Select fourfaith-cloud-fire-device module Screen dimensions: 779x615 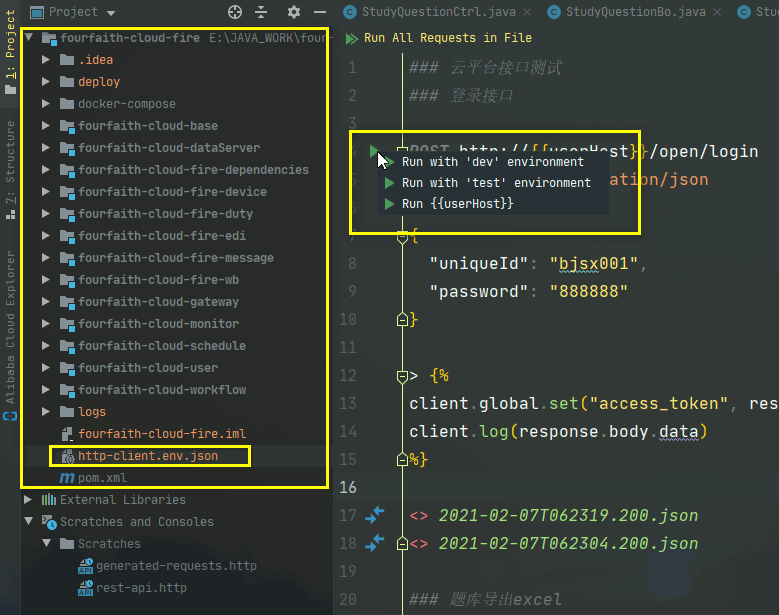tap(172, 192)
